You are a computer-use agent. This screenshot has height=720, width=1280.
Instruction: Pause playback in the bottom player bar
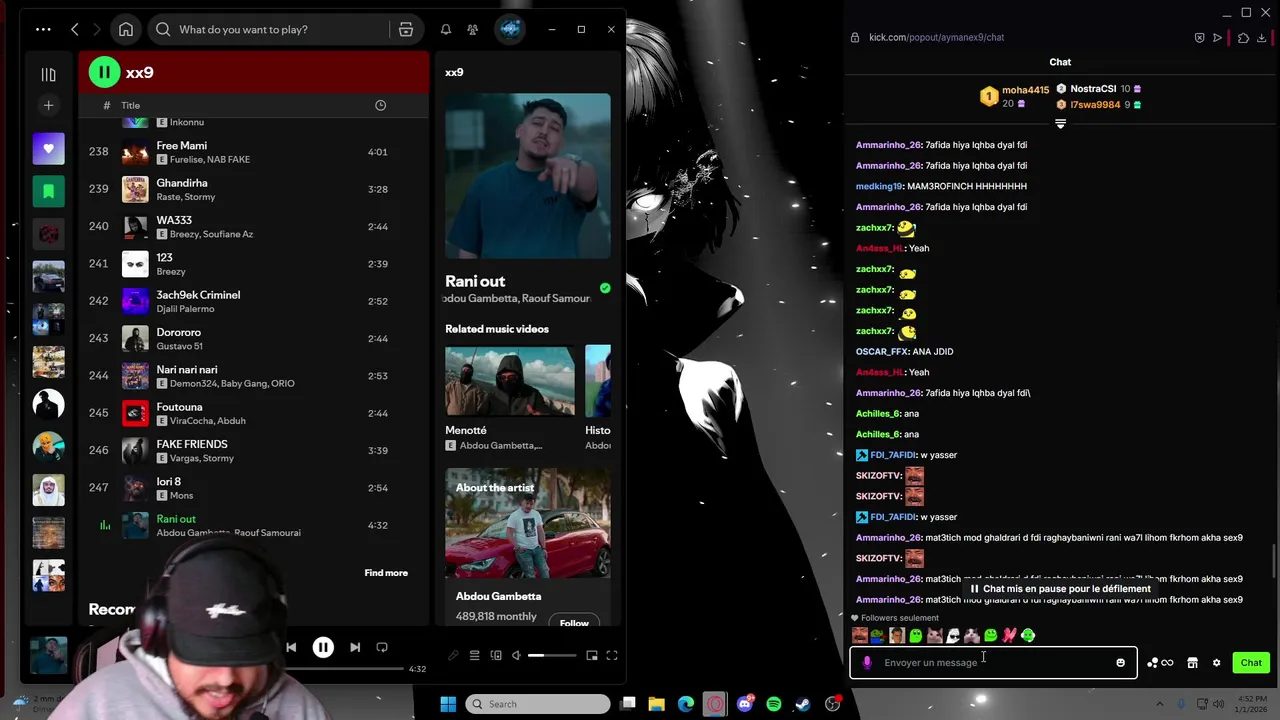[x=323, y=647]
